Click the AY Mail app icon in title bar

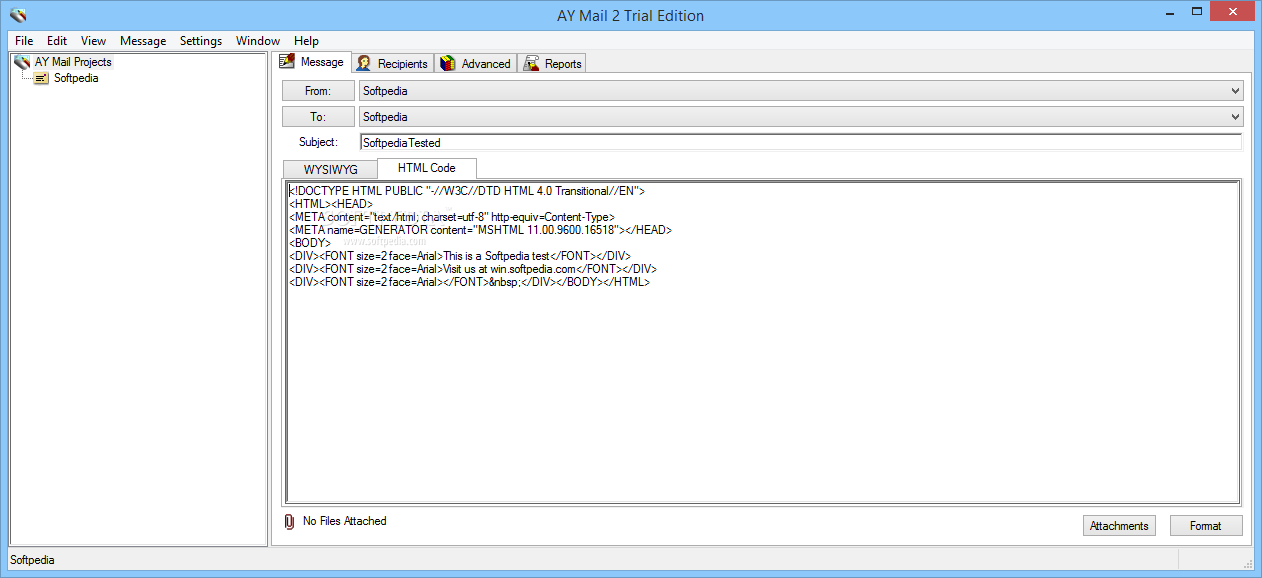click(x=17, y=15)
